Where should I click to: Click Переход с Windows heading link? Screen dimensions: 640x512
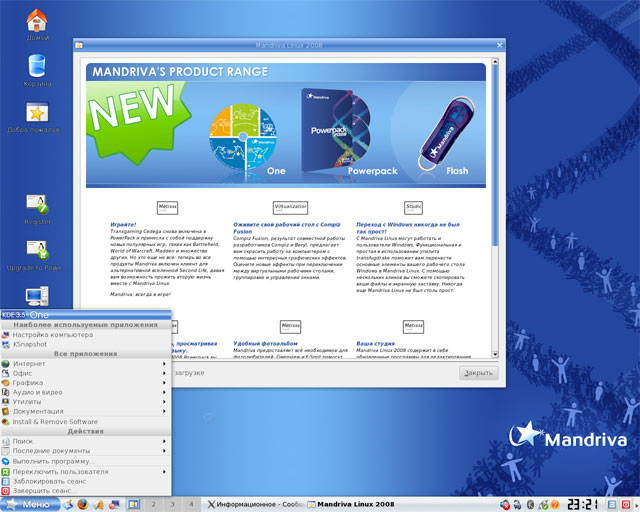tap(408, 228)
